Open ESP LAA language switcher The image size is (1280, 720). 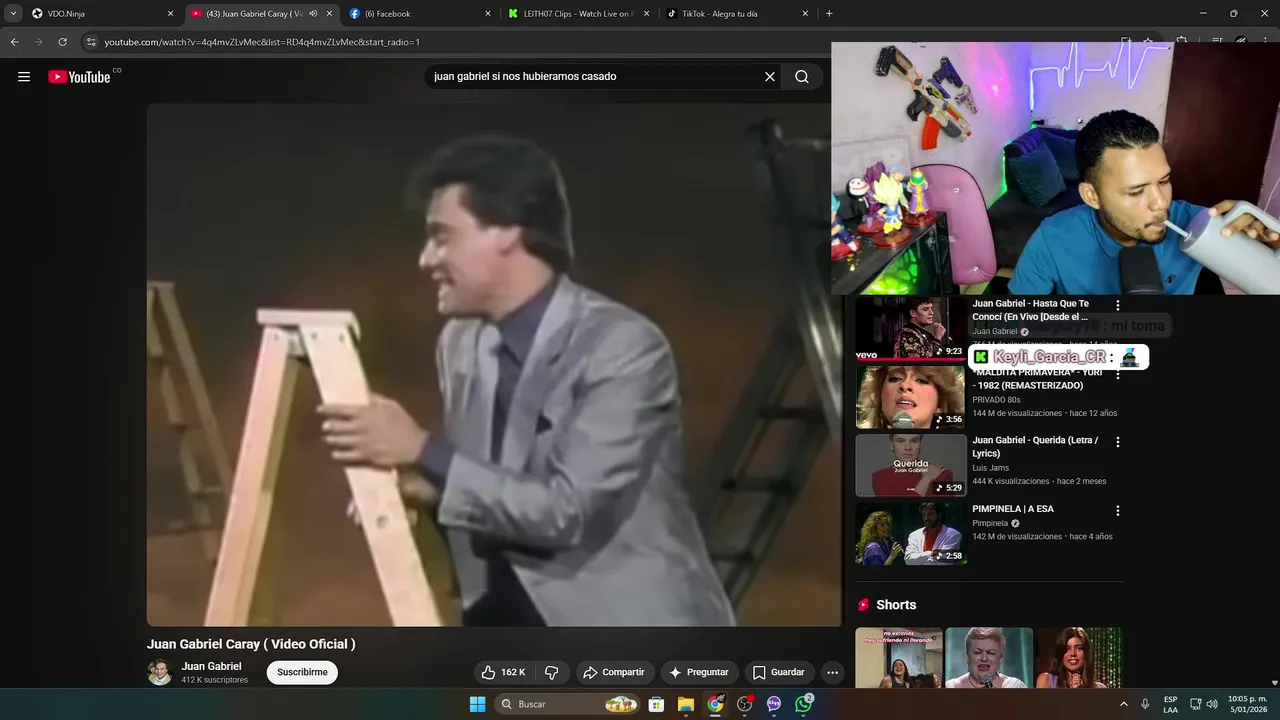(1170, 704)
